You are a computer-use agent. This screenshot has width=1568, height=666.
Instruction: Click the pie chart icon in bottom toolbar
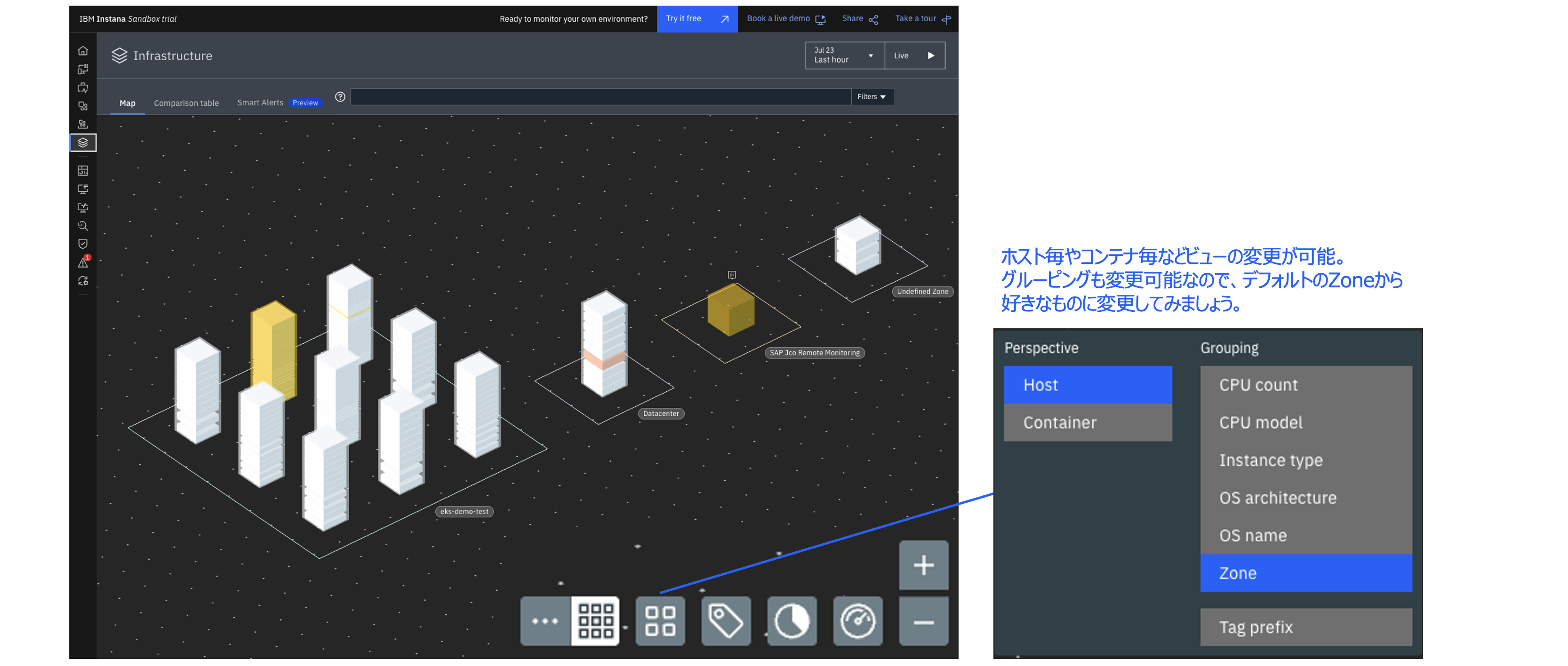pyautogui.click(x=792, y=620)
